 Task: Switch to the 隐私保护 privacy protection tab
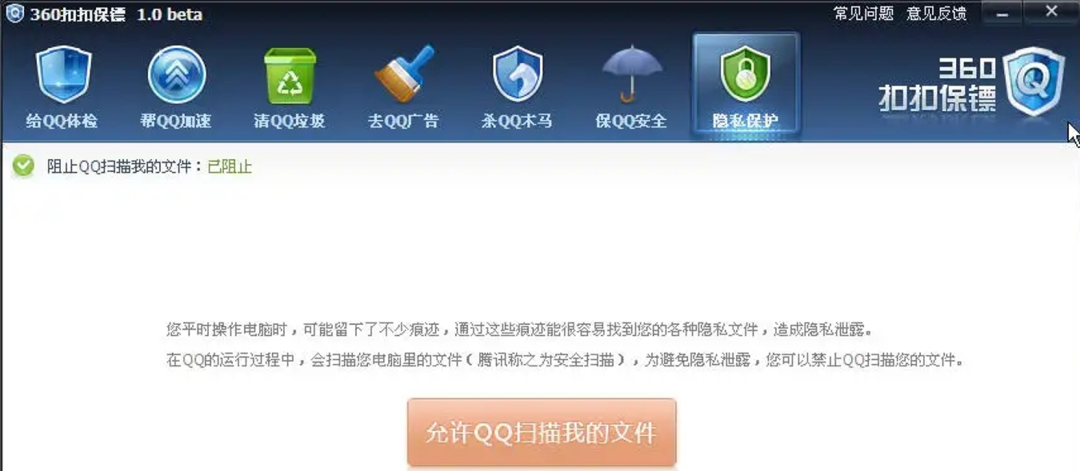click(x=746, y=86)
